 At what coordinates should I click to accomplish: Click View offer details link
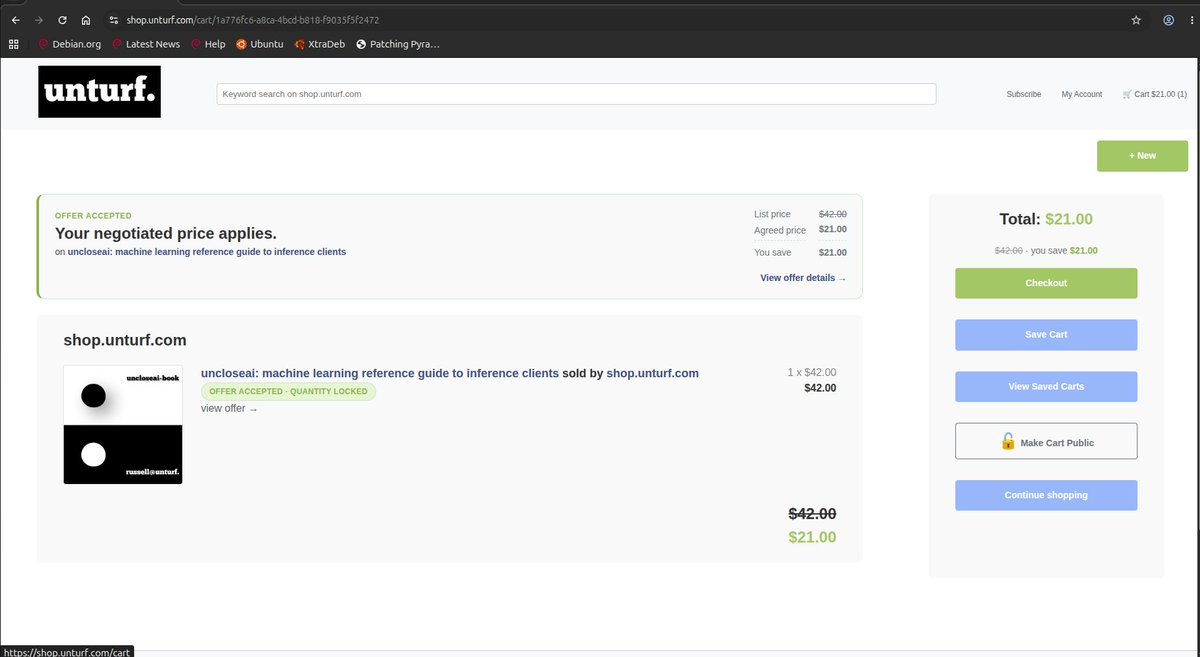pyautogui.click(x=803, y=278)
